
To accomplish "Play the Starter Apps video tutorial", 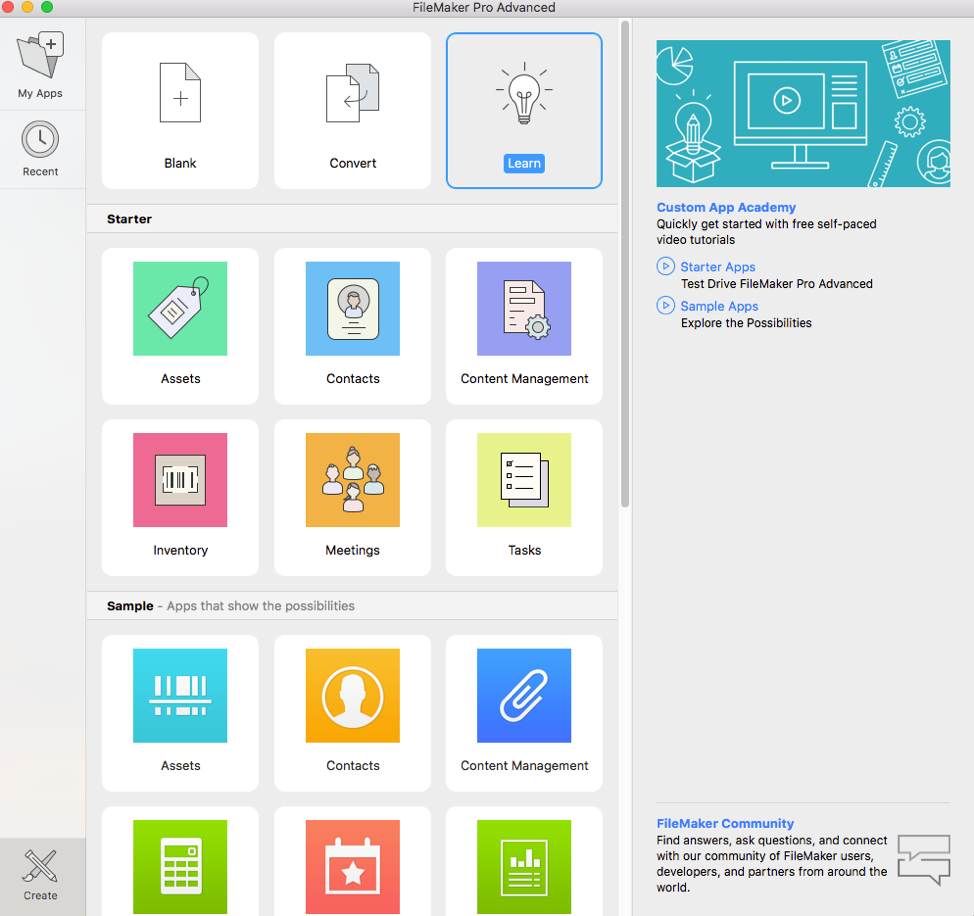I will click(x=717, y=267).
